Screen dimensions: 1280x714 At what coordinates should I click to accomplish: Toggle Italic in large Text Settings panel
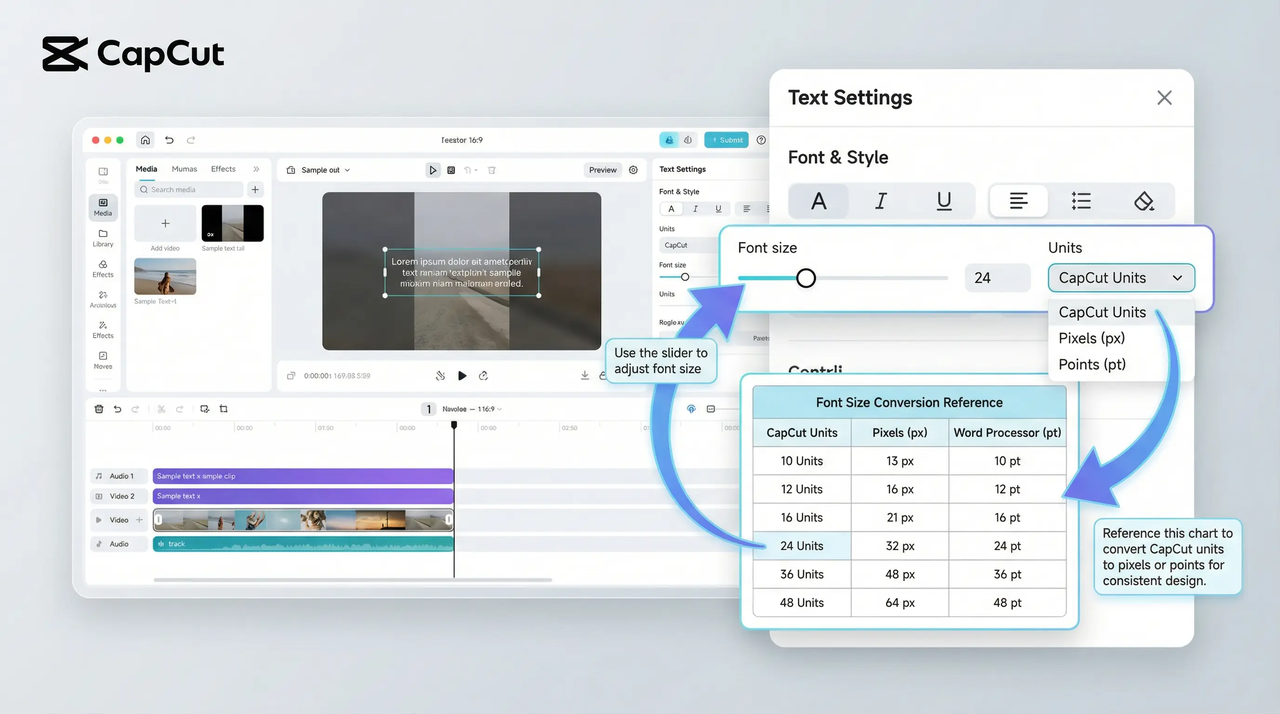click(x=881, y=201)
